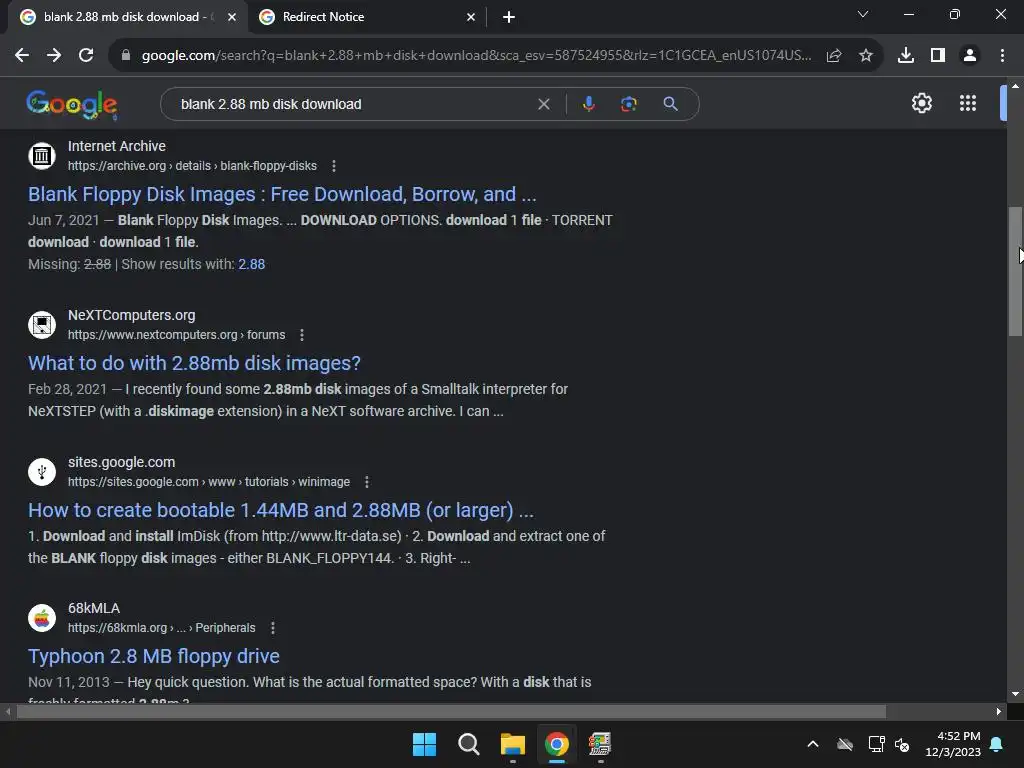Open How to create bootable 1.44MB result
This screenshot has width=1024, height=768.
[281, 510]
